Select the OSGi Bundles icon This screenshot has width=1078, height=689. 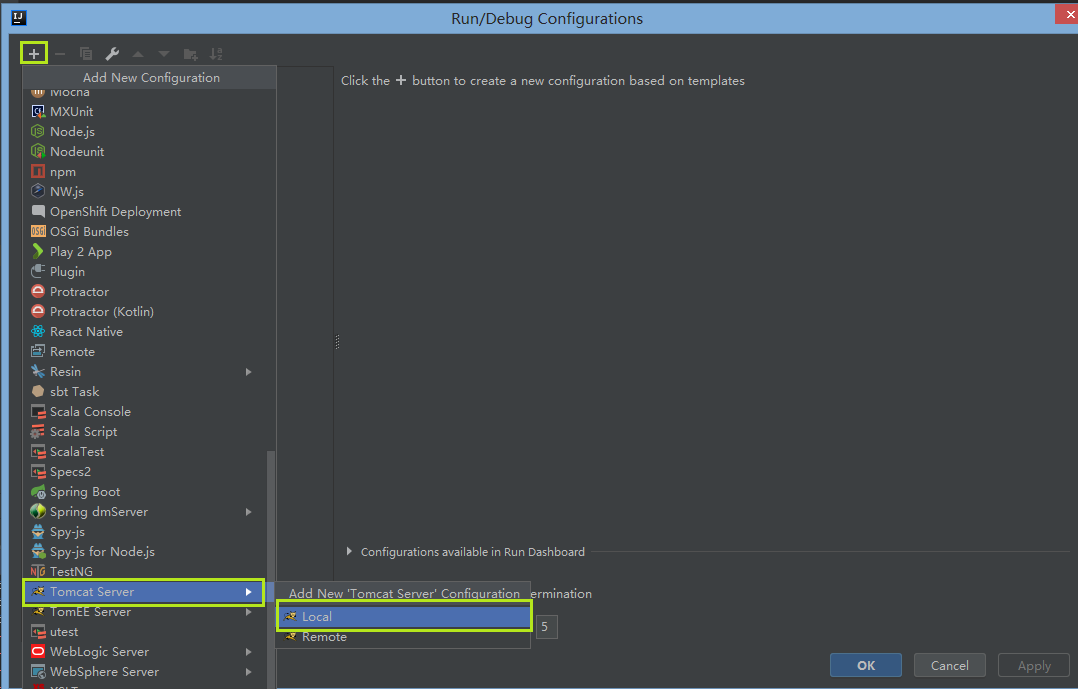38,232
